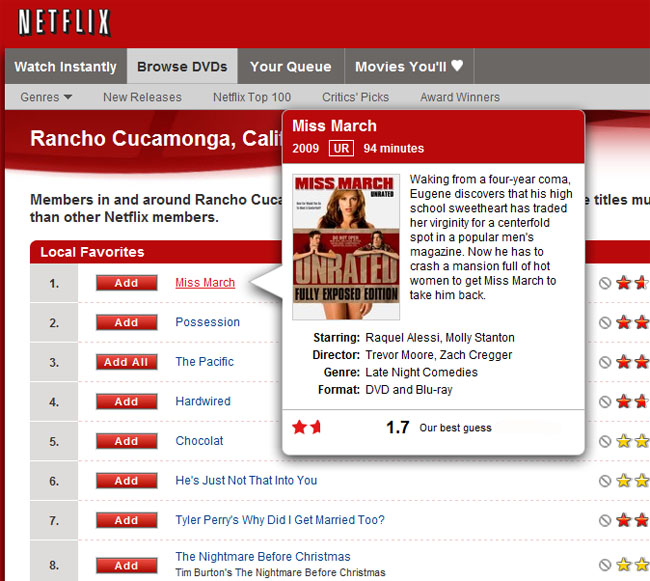Rate Chocolat one star
The image size is (650, 581).
click(623, 441)
